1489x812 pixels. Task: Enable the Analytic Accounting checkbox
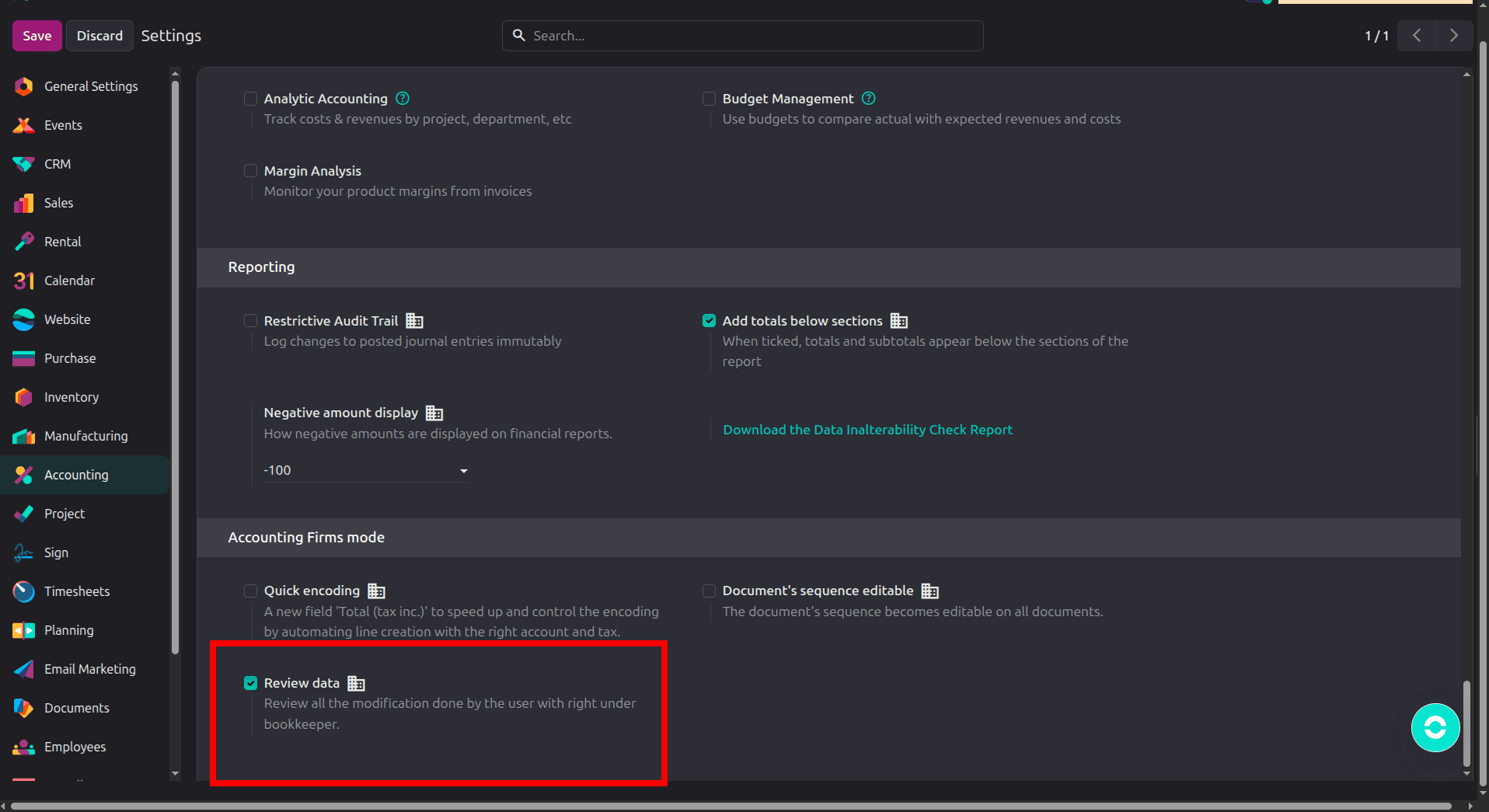tap(250, 99)
